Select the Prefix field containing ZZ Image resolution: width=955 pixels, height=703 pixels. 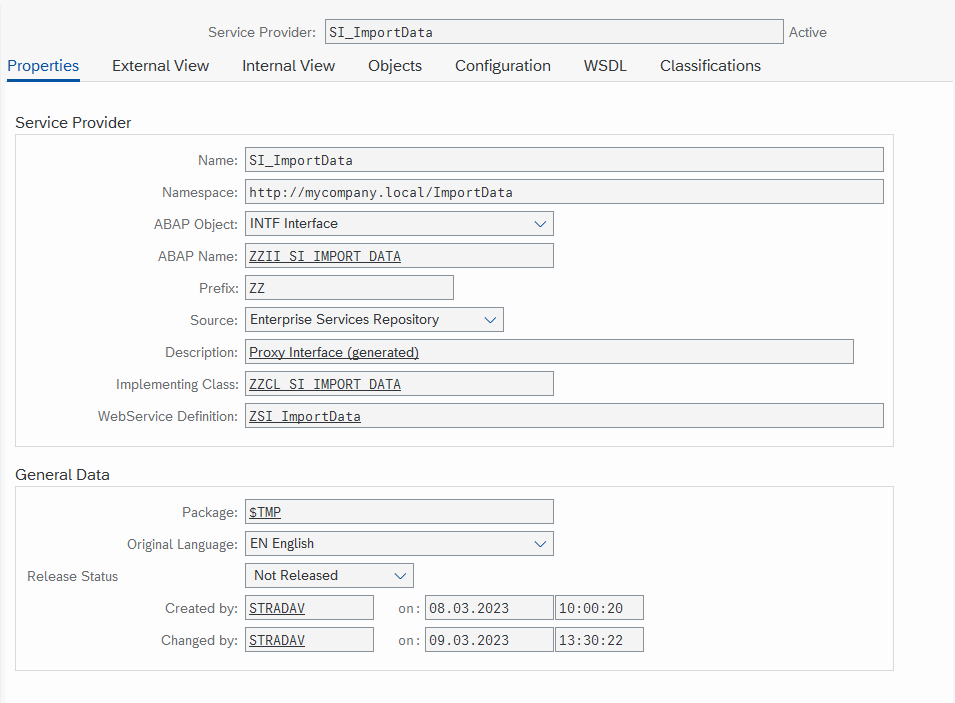tap(349, 288)
